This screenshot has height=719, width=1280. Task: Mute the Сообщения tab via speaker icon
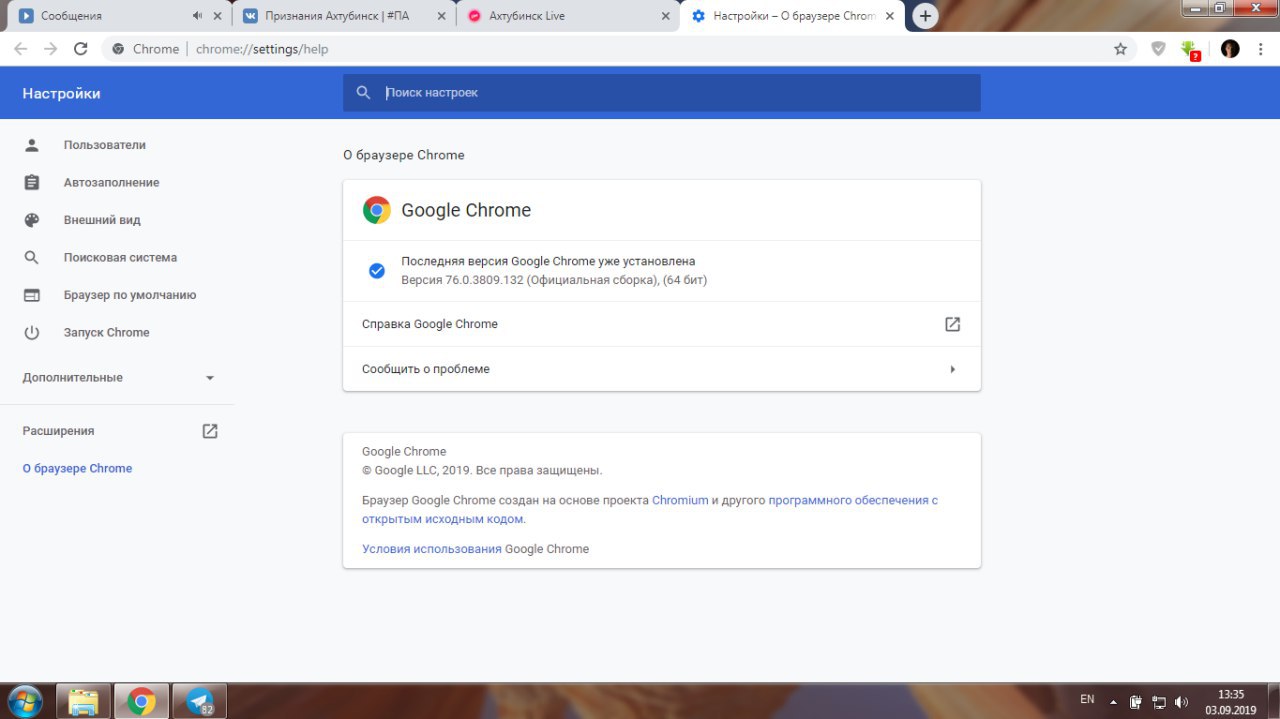[x=197, y=16]
